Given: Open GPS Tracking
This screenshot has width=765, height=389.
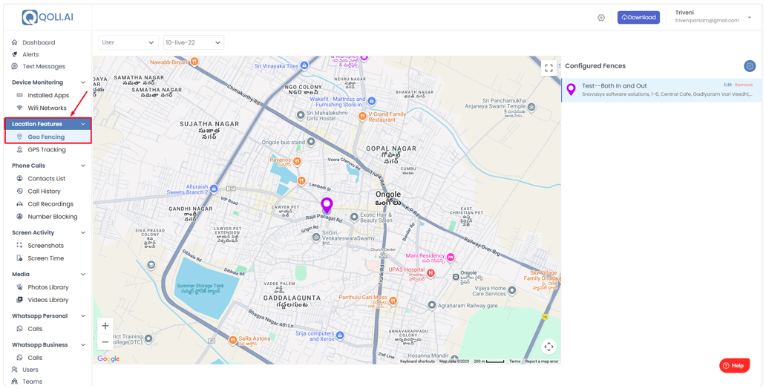Looking at the screenshot, I should click(x=46, y=150).
